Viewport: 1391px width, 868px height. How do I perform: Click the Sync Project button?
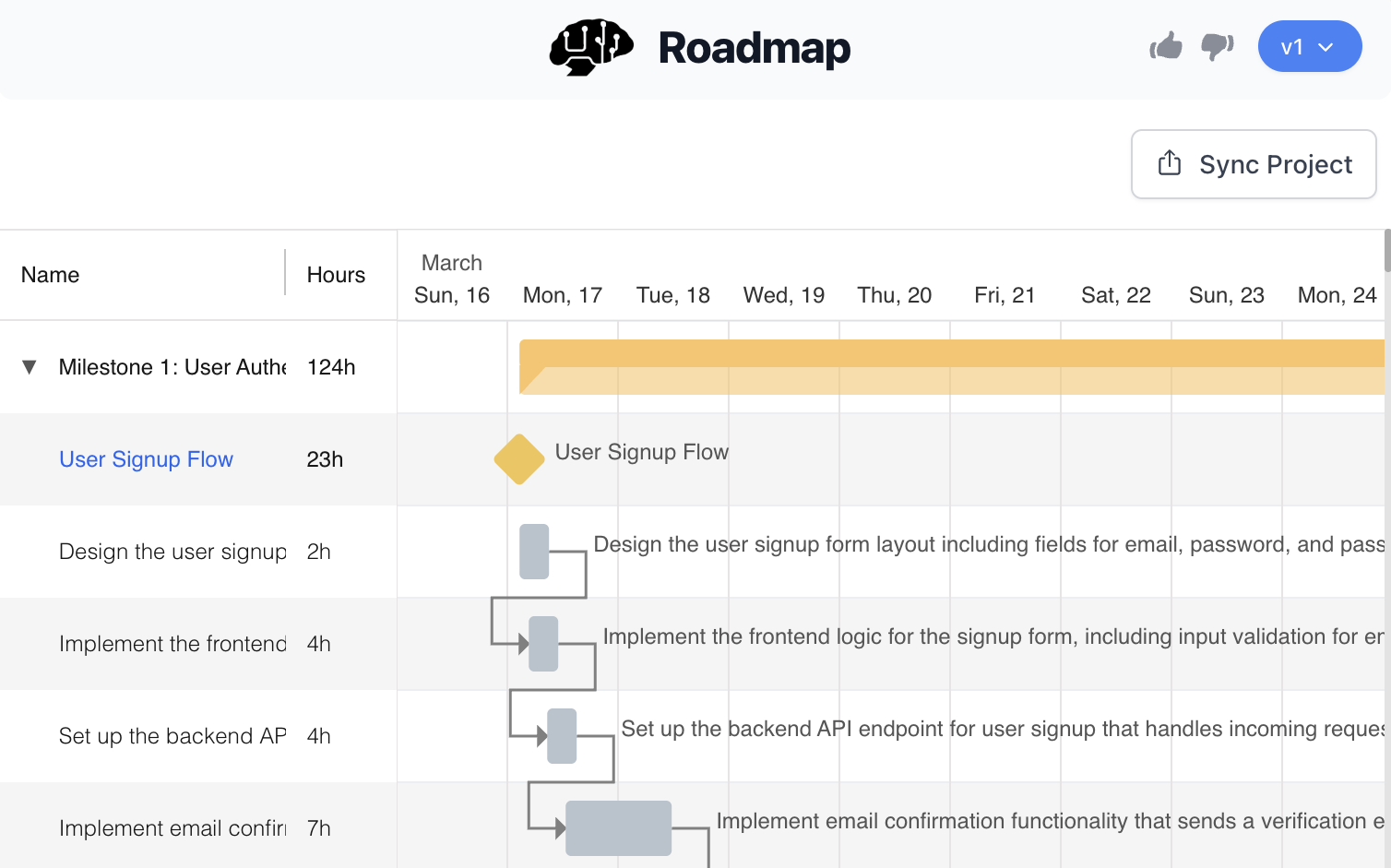coord(1253,164)
